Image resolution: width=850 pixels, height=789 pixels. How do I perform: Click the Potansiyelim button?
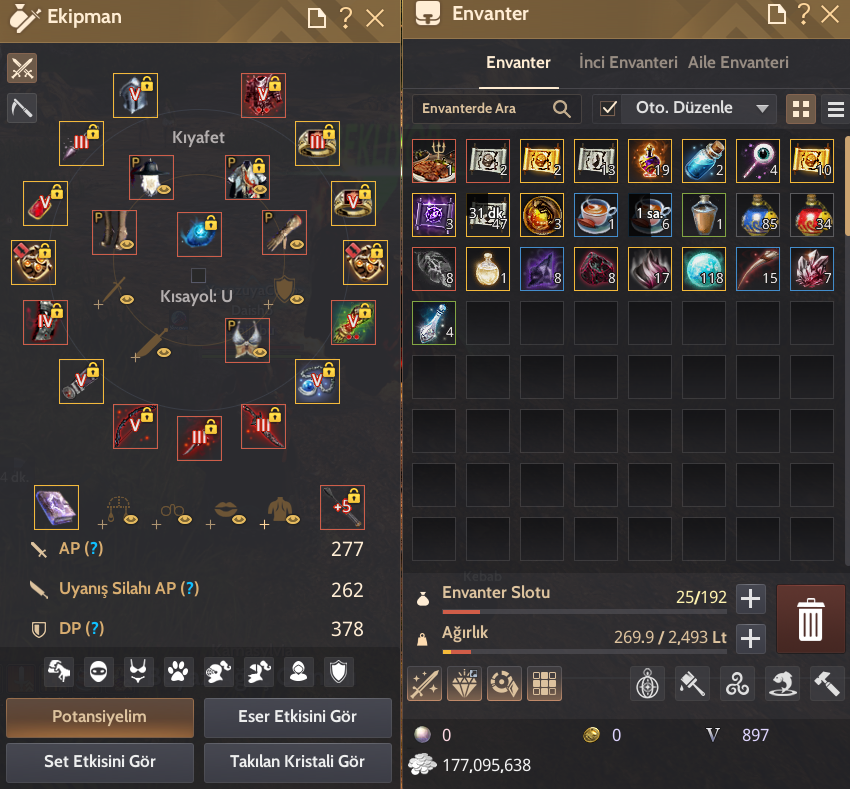tap(100, 717)
